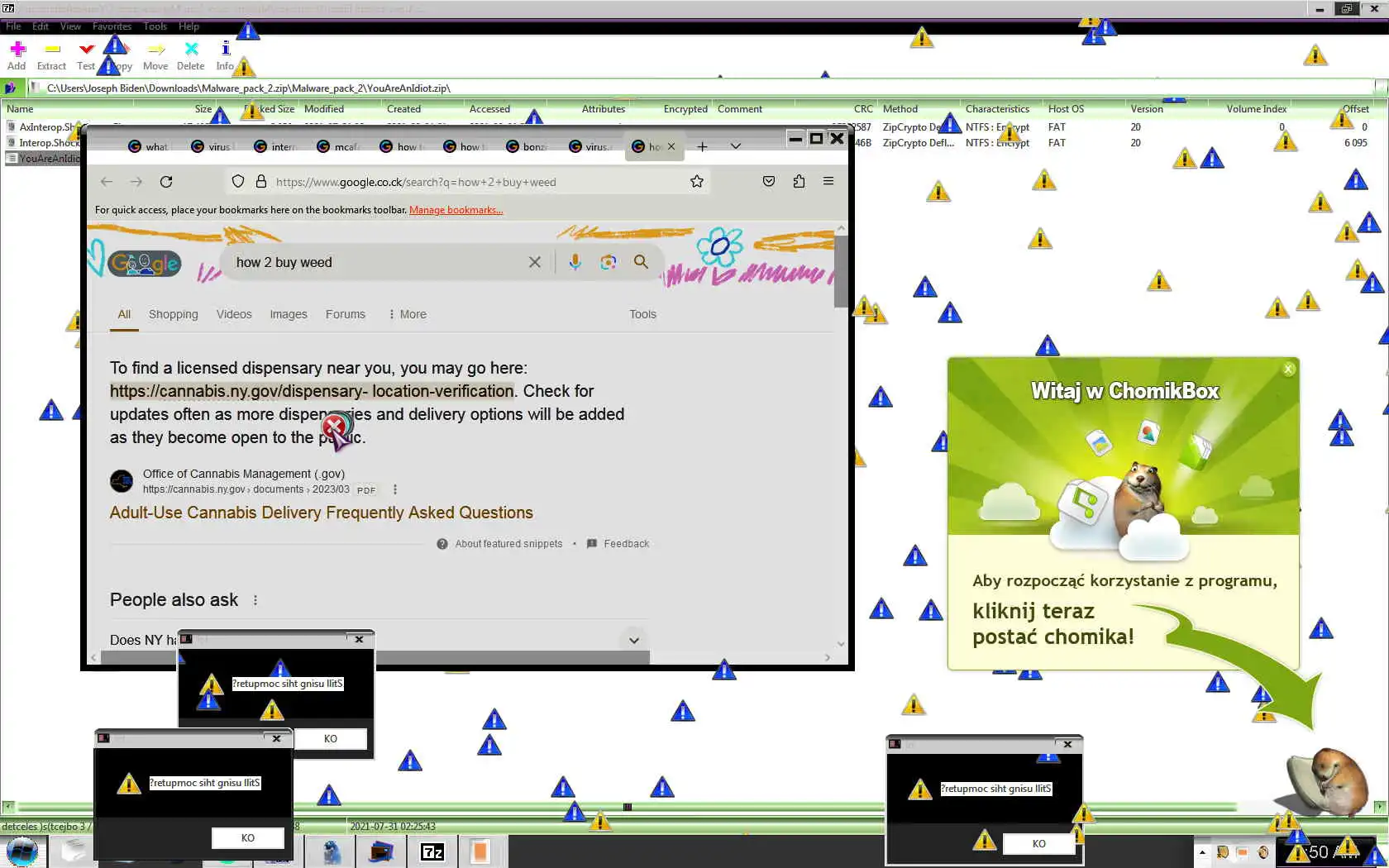The height and width of the screenshot is (868, 1389).
Task: Click the Delete X icon in 7-Zip
Action: (x=191, y=49)
